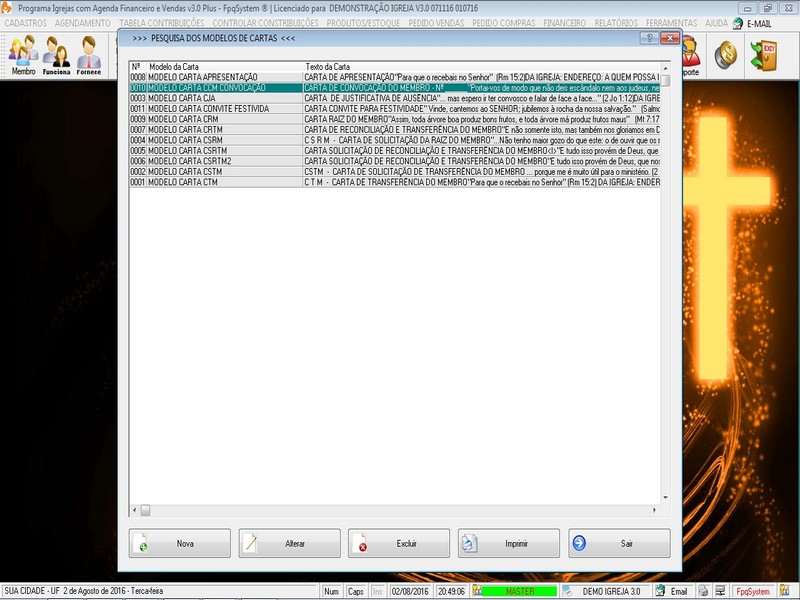Screen dimensions: 800x600
Task: Open the FERRAMENTAS menu
Action: click(671, 23)
